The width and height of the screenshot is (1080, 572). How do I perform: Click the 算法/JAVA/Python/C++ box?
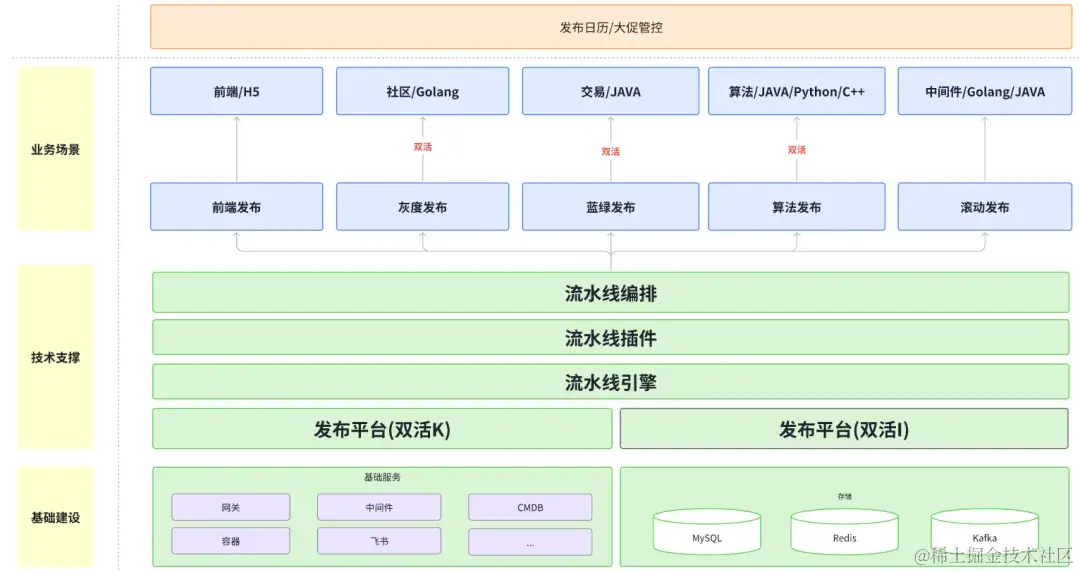(x=797, y=91)
